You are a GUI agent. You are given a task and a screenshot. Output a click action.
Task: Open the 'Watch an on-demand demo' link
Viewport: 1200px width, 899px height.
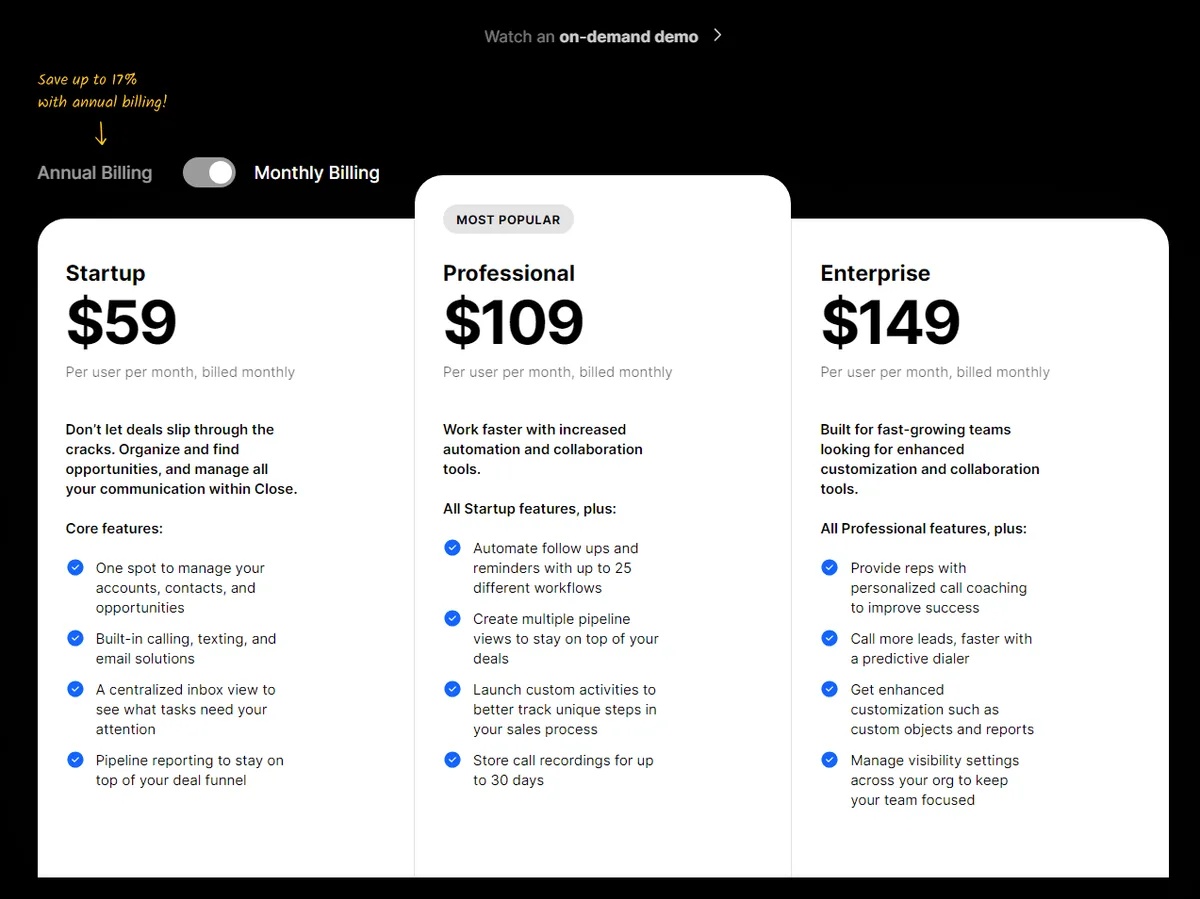[x=590, y=36]
